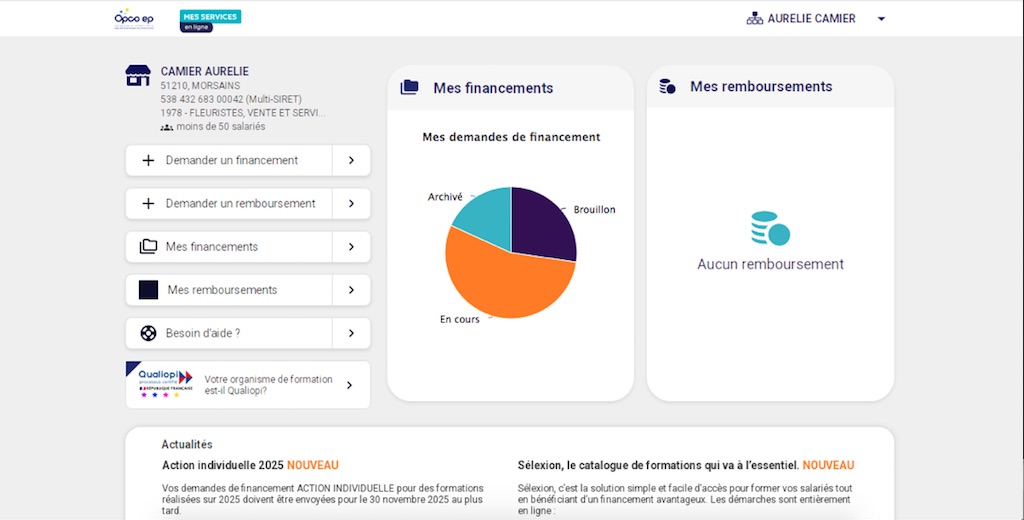Open the Mes remboursements chevron in sidebar

351,290
